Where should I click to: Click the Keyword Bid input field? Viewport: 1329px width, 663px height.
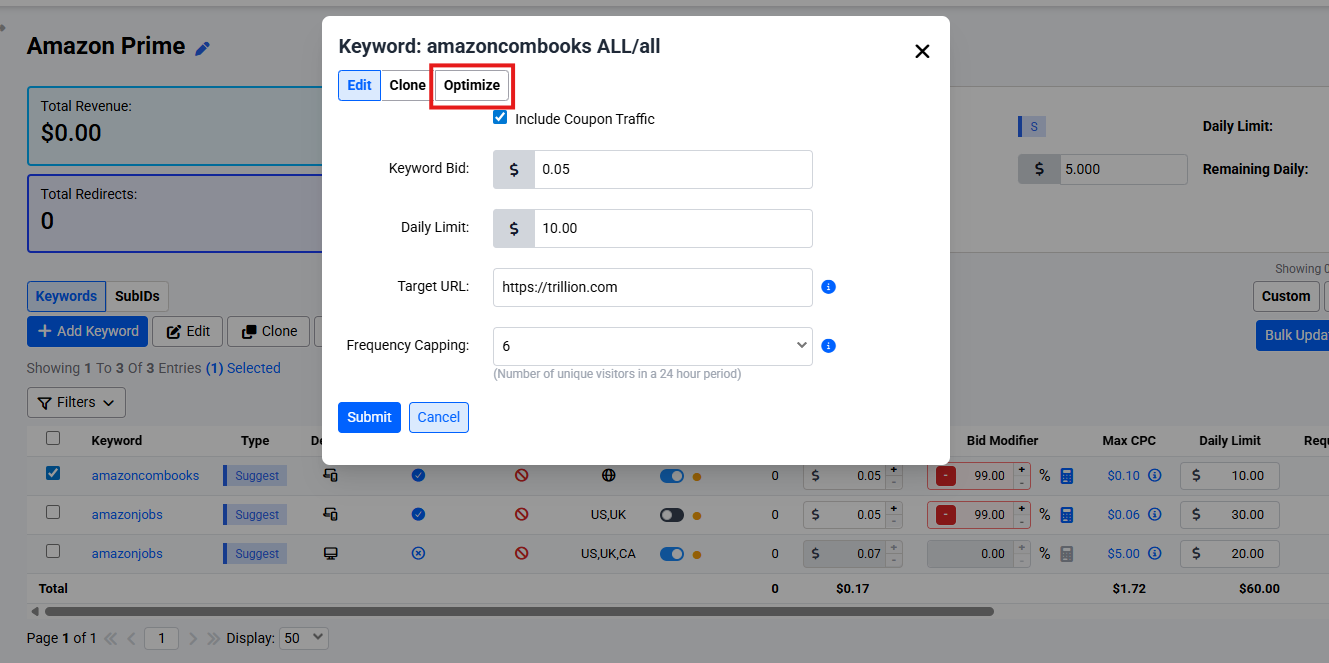point(672,170)
